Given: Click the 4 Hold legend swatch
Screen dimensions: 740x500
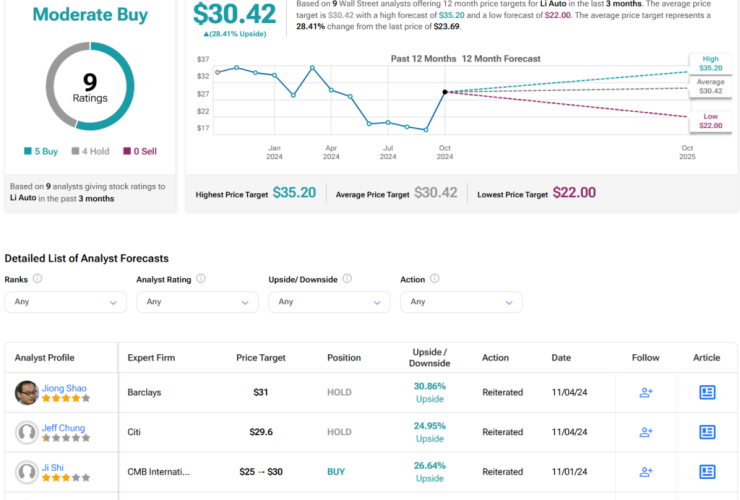Looking at the screenshot, I should [75, 151].
